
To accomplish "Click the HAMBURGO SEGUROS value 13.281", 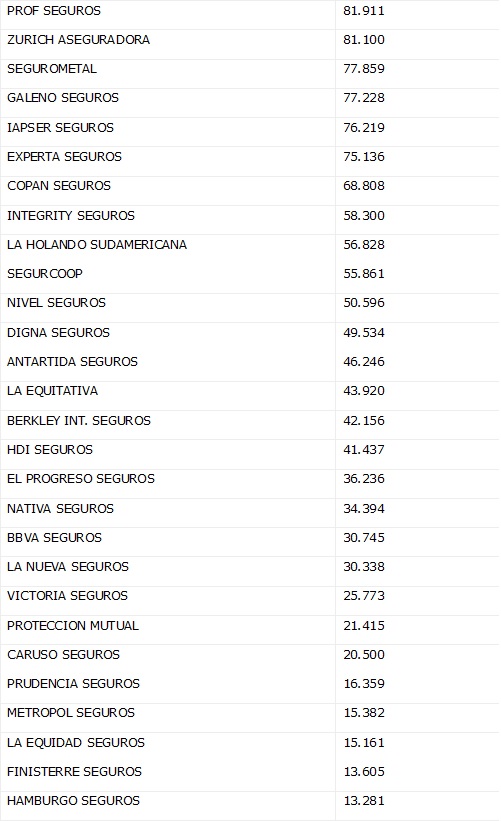I will coord(364,801).
